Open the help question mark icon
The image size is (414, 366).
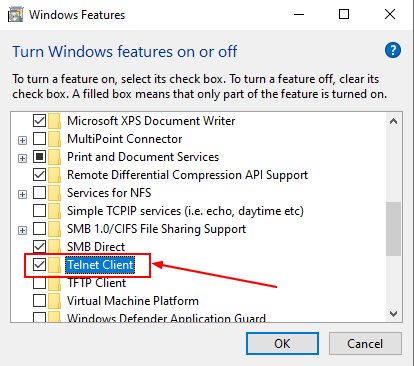tap(393, 51)
